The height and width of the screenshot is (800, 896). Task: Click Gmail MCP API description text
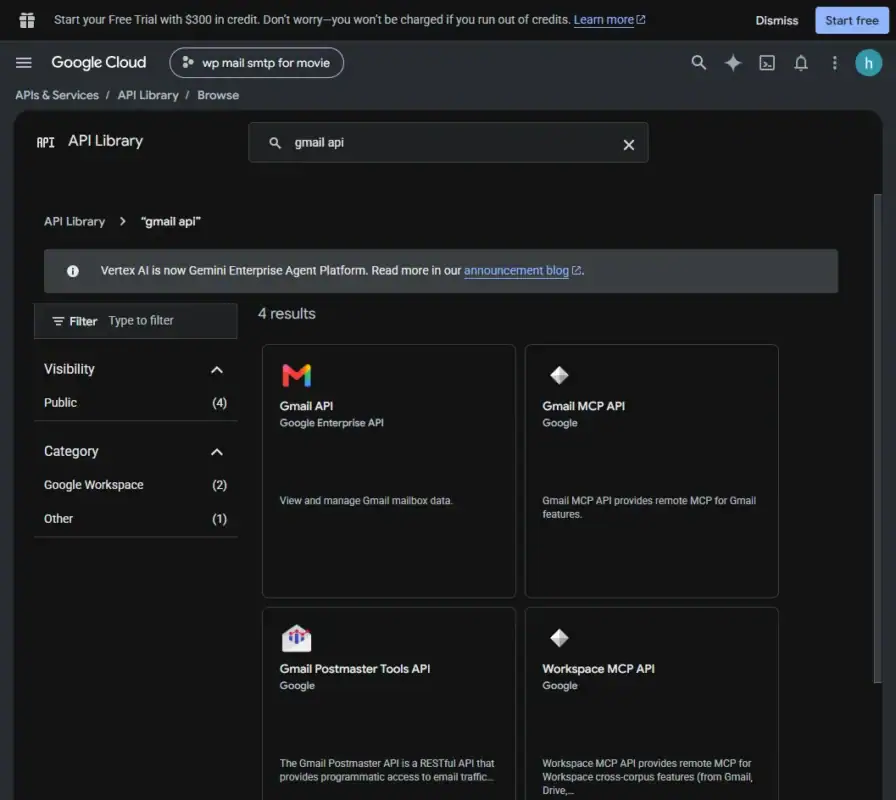(x=649, y=507)
